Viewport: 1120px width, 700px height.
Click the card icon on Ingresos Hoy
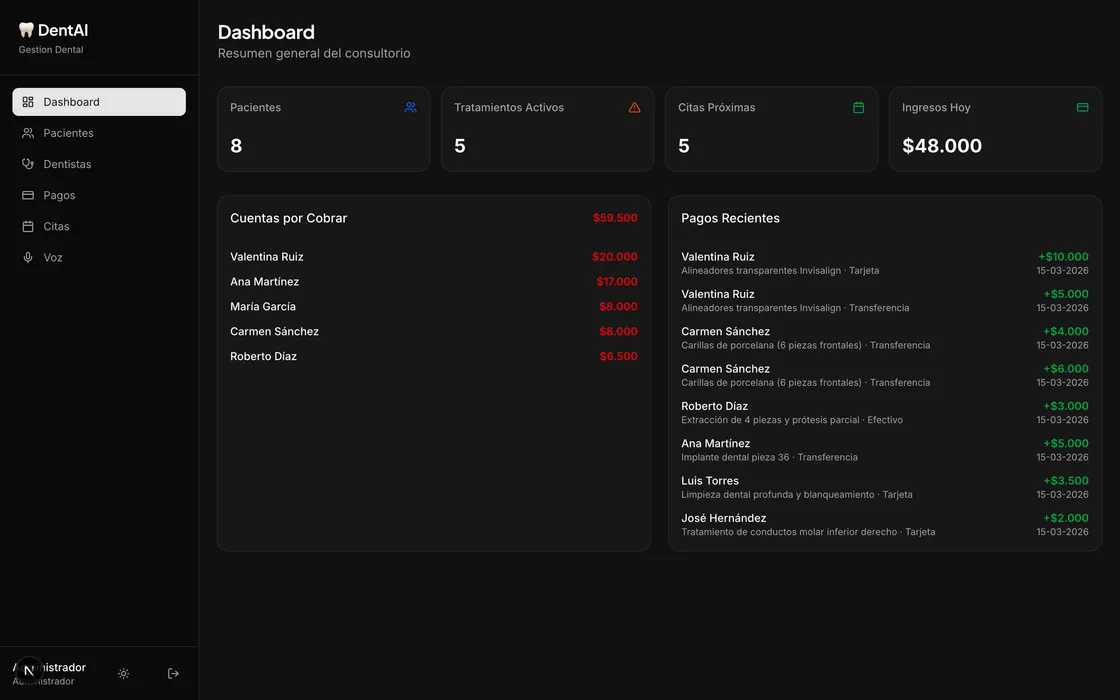click(x=1082, y=107)
